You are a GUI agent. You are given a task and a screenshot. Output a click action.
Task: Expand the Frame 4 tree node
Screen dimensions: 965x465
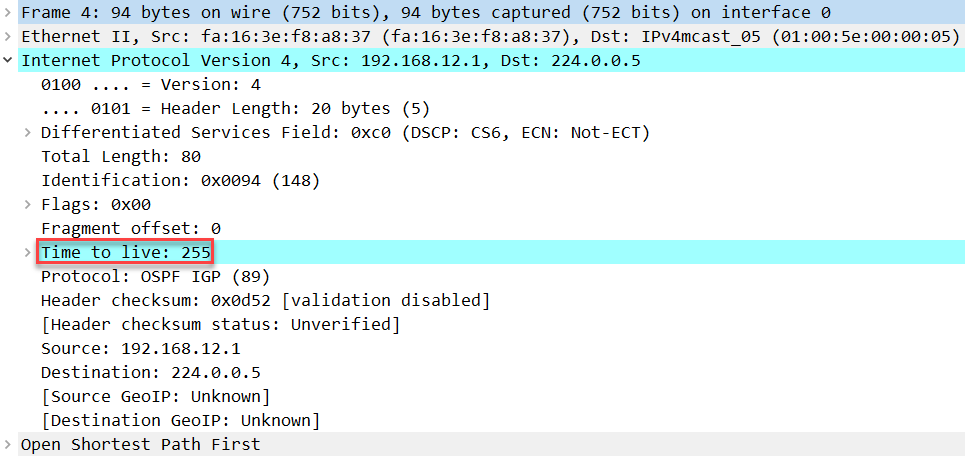coord(7,12)
